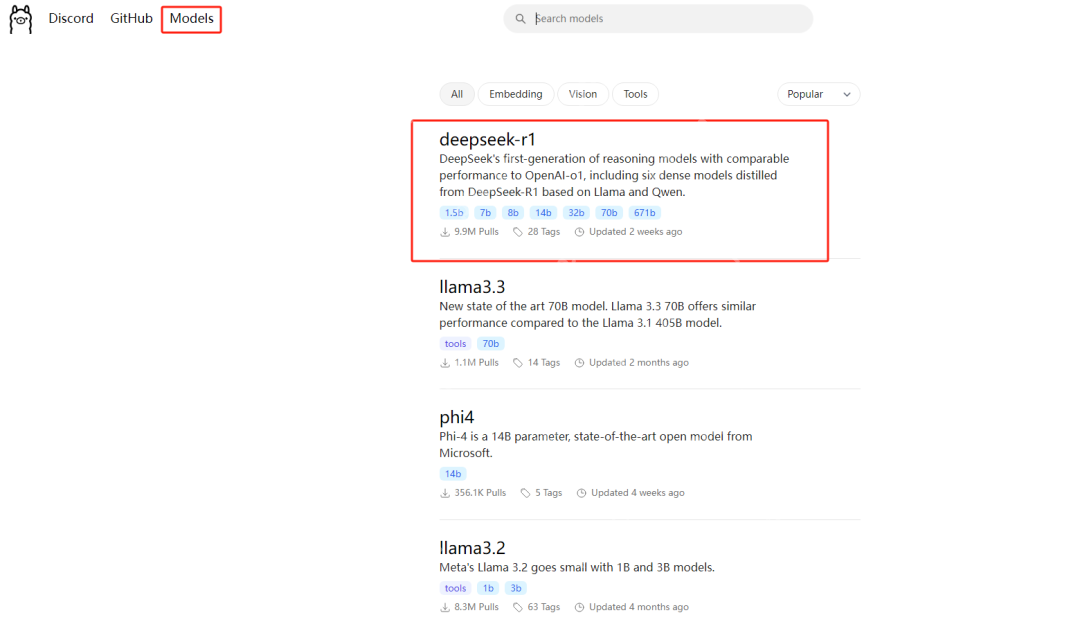Click the tag icon beside 28 Tags

[x=518, y=232]
